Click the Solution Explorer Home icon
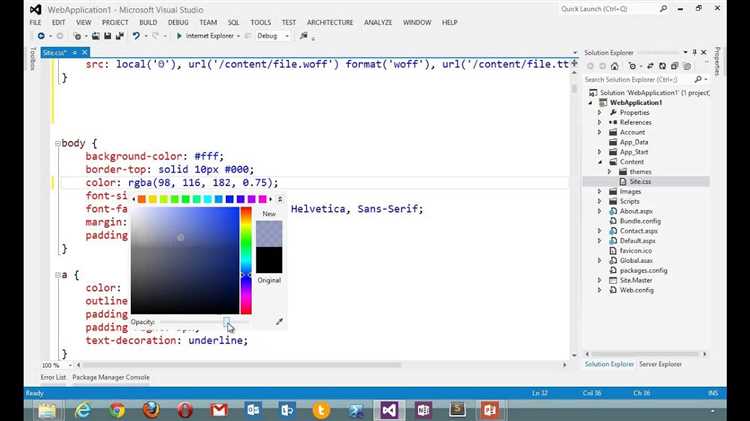Screen dimensions: 750x421 615,66
